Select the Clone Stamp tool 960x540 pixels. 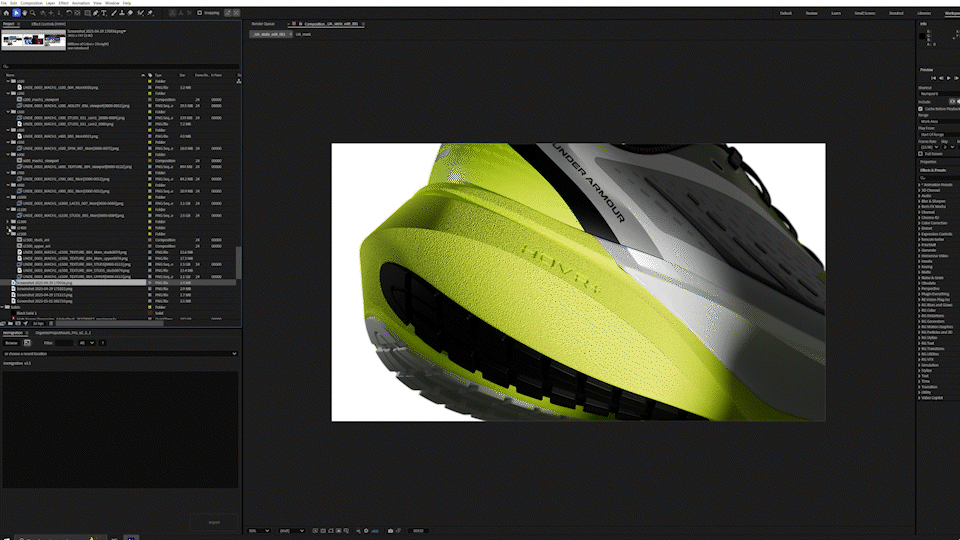click(122, 13)
